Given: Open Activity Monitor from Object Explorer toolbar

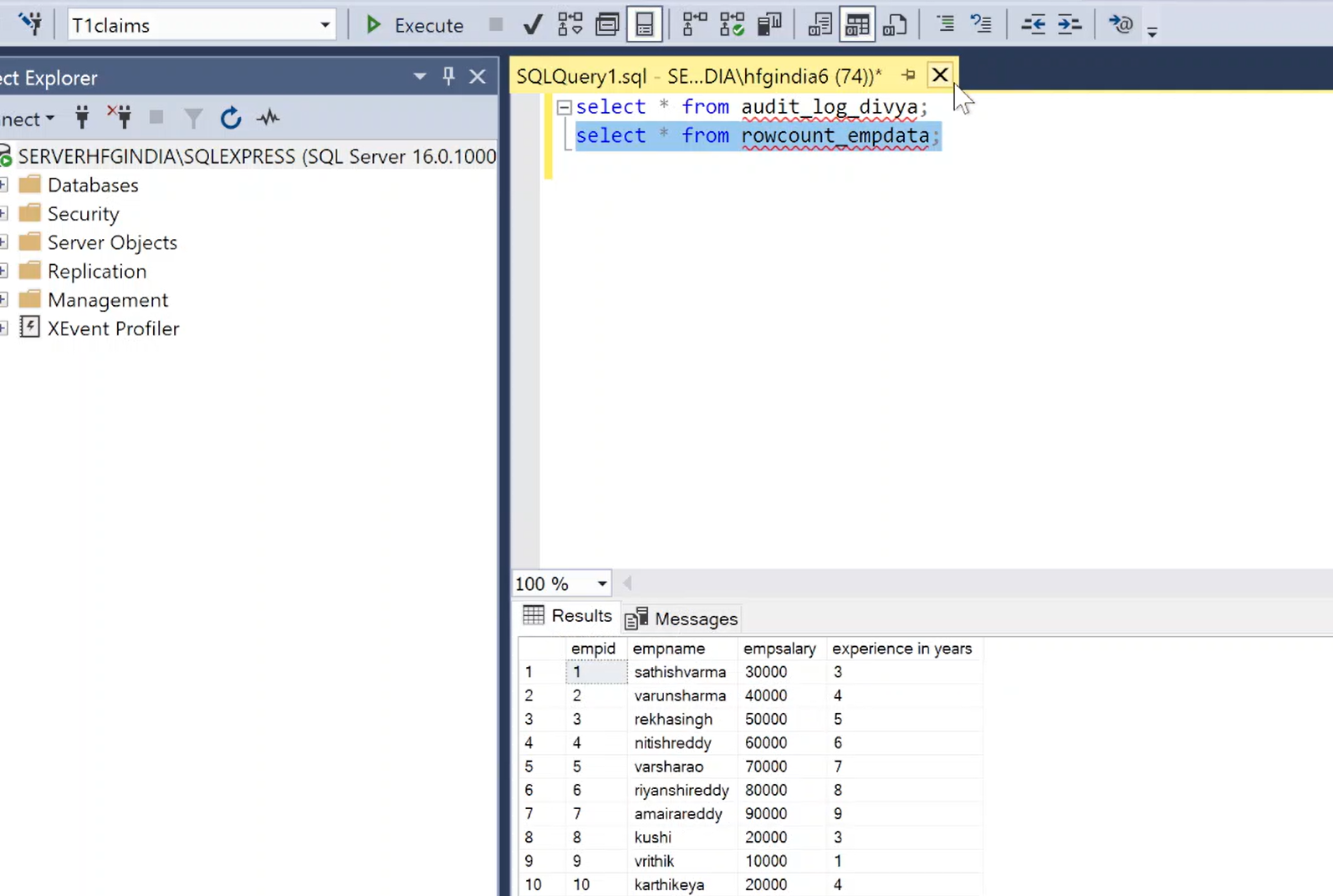Looking at the screenshot, I should coord(268,118).
